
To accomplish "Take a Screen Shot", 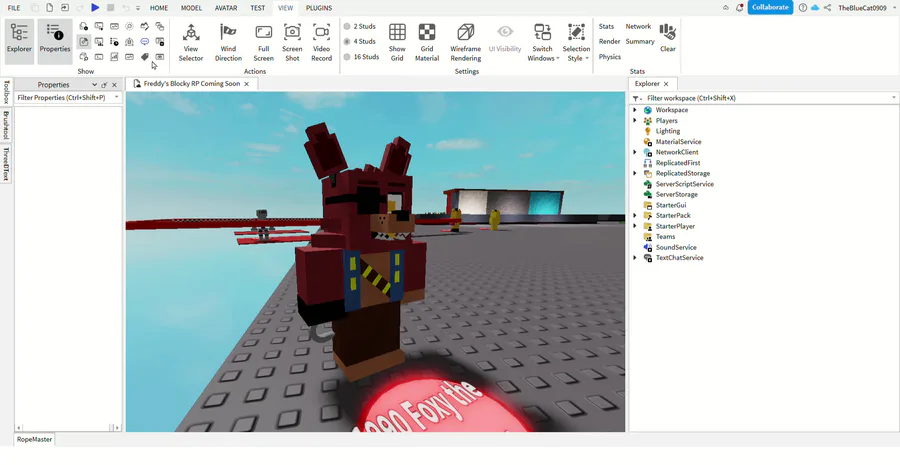I will 292,42.
